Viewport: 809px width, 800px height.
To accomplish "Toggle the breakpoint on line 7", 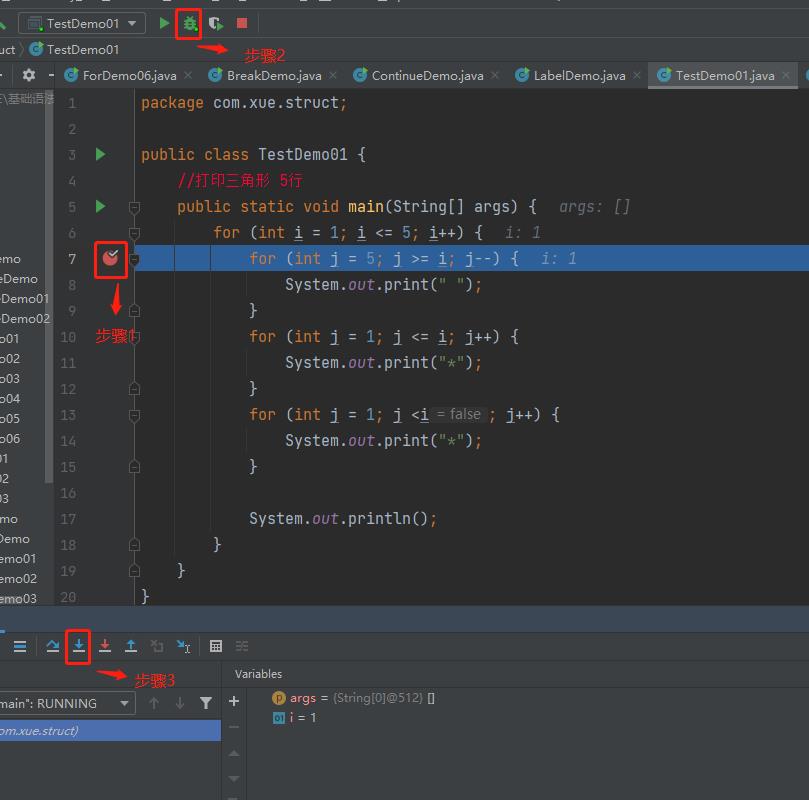I will [x=110, y=257].
